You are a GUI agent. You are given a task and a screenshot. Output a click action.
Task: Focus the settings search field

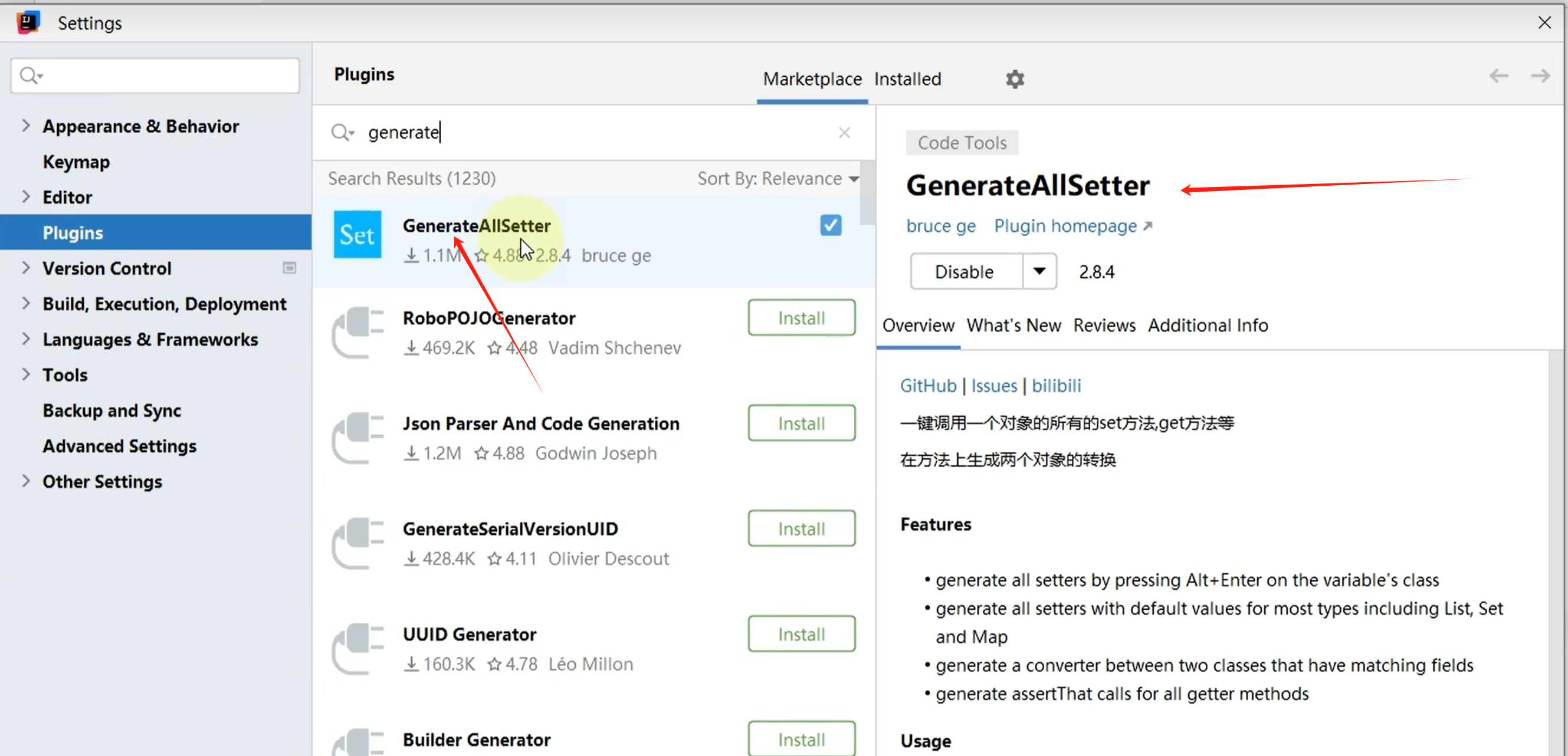point(155,75)
